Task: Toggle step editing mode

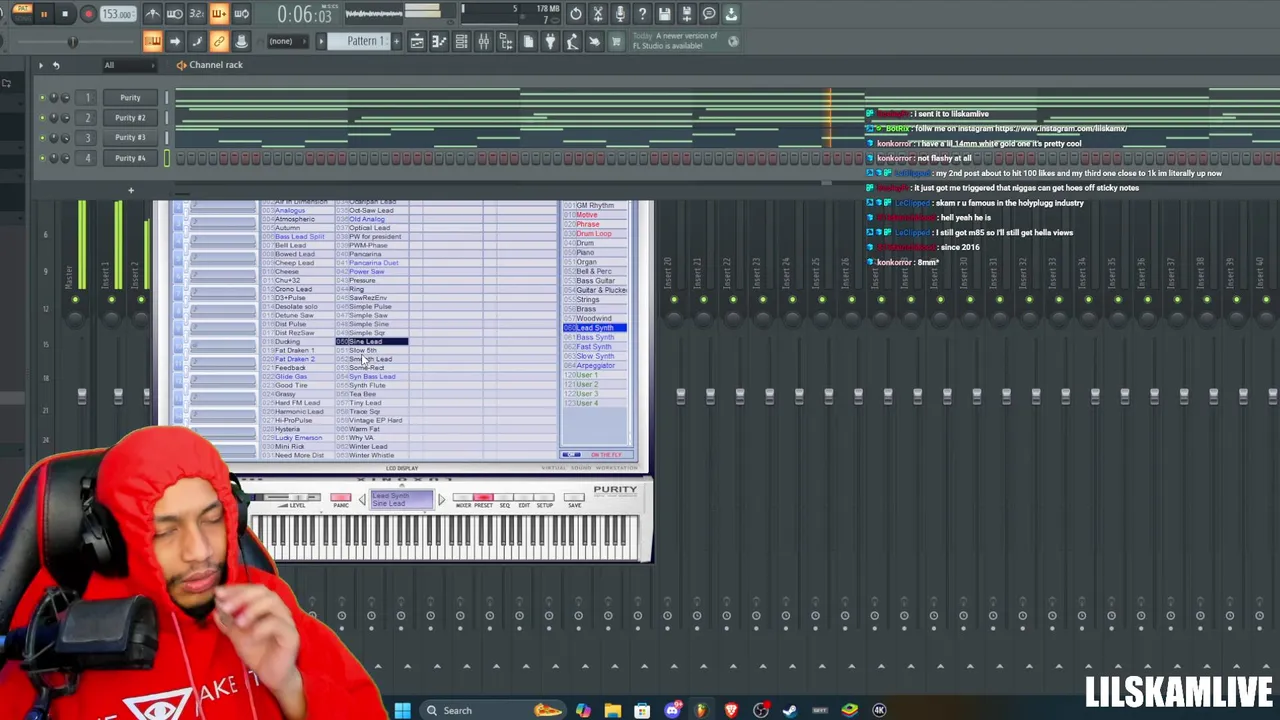Action: (197, 41)
